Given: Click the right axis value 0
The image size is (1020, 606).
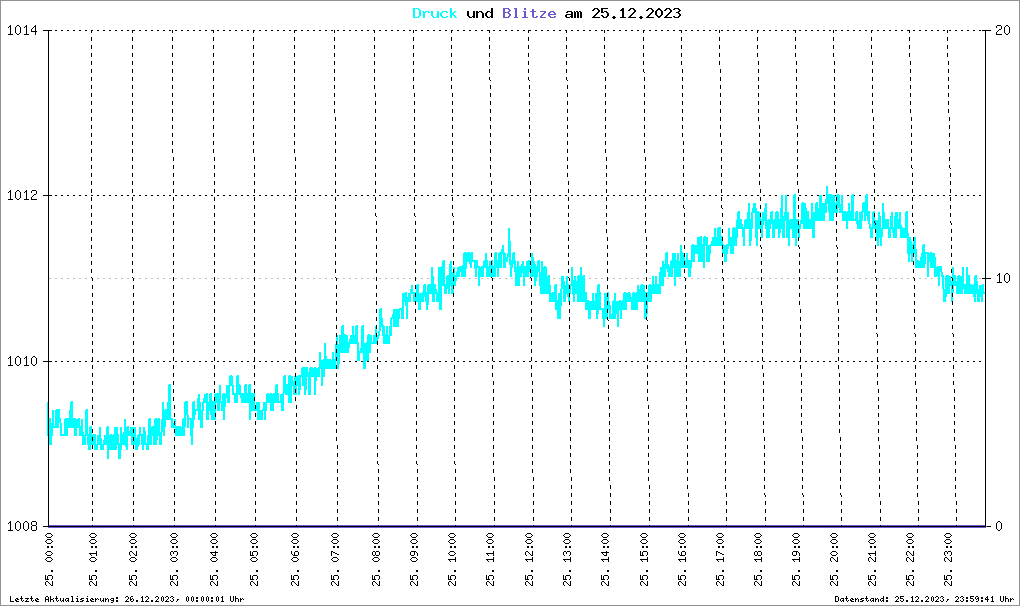Looking at the screenshot, I should 999,526.
